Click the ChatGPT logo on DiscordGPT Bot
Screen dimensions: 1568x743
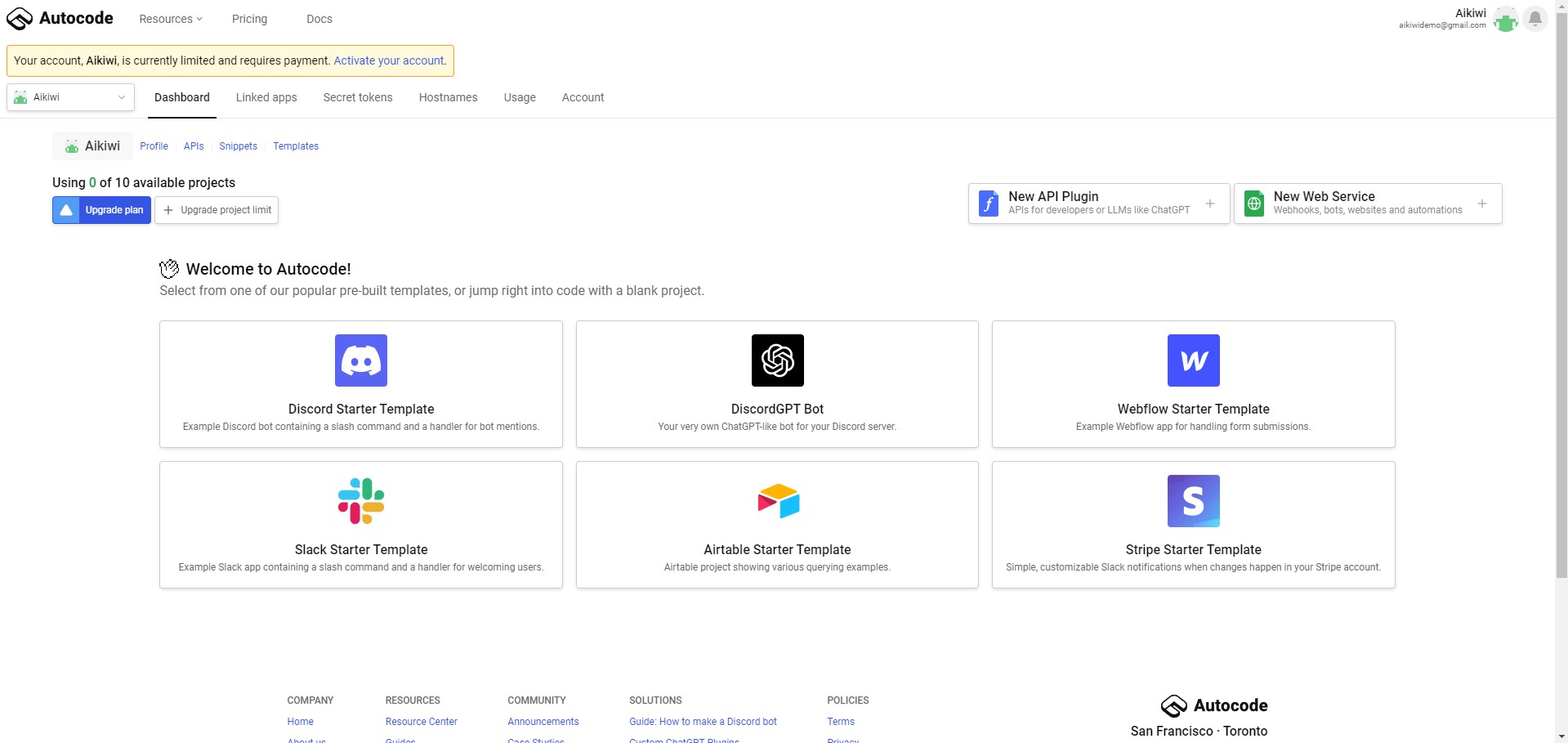(x=778, y=360)
